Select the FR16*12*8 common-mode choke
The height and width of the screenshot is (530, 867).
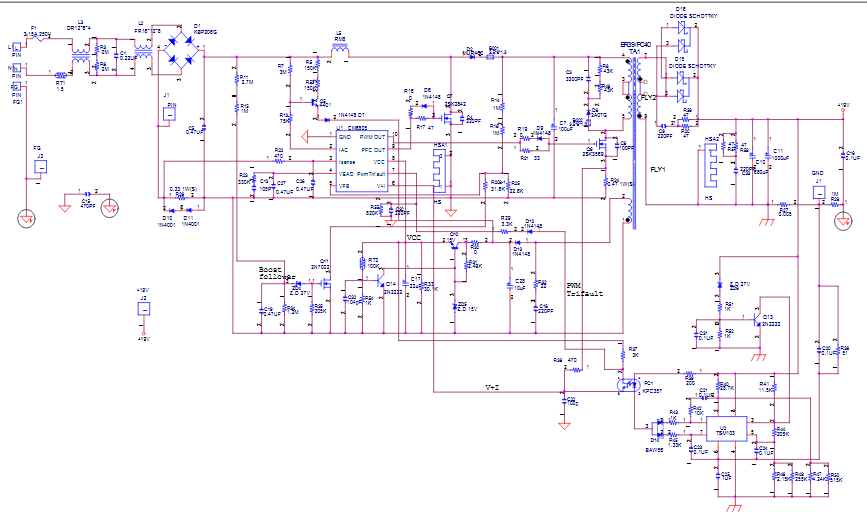(143, 53)
